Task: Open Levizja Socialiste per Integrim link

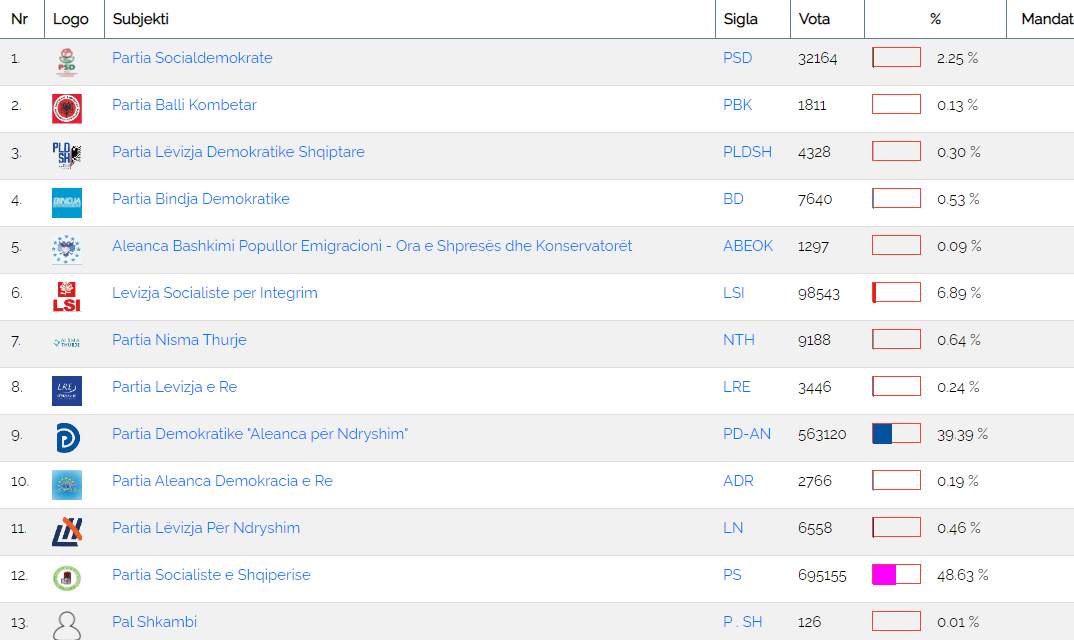Action: point(215,293)
